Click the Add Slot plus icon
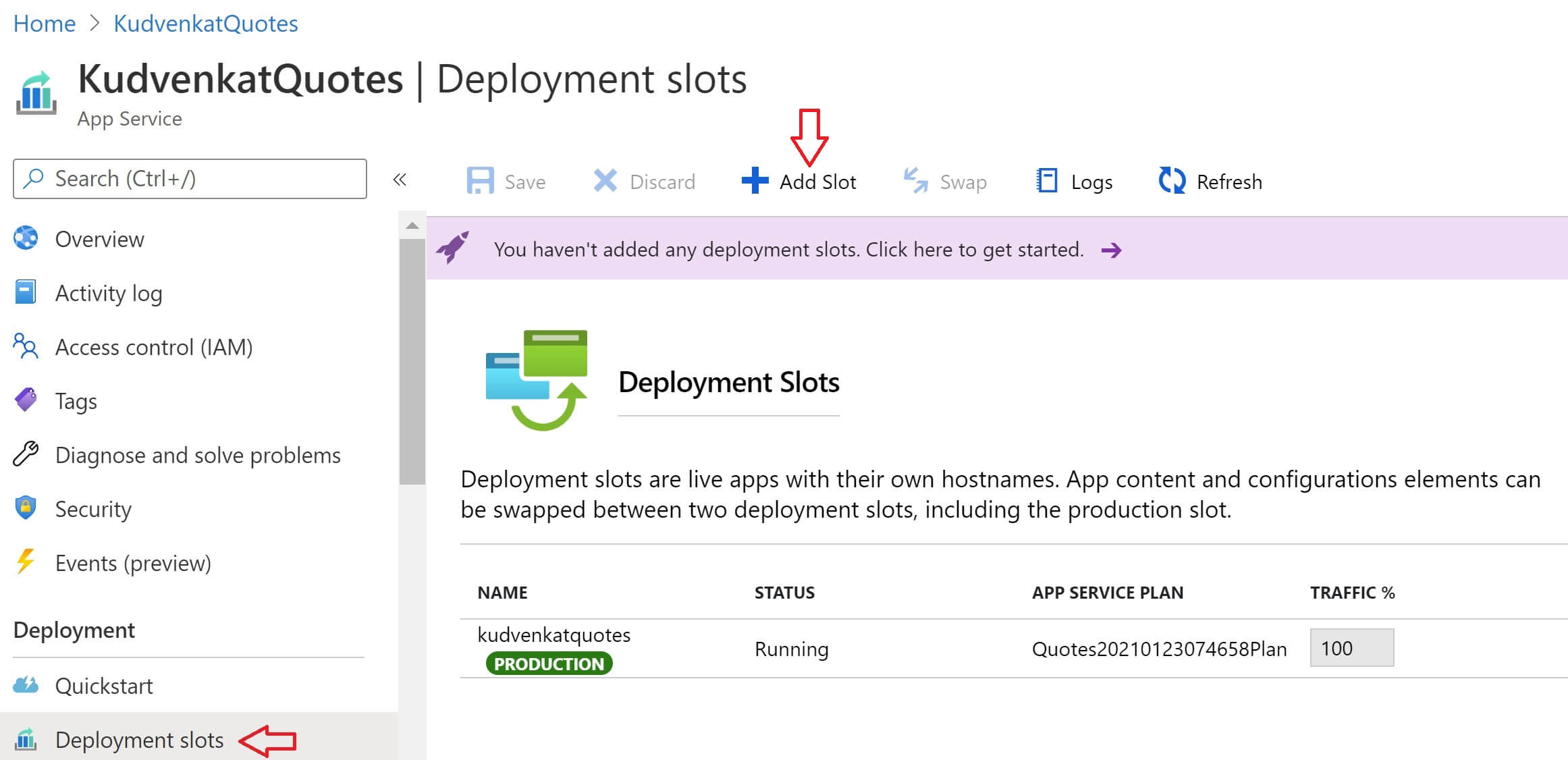The width and height of the screenshot is (1568, 760). 755,180
